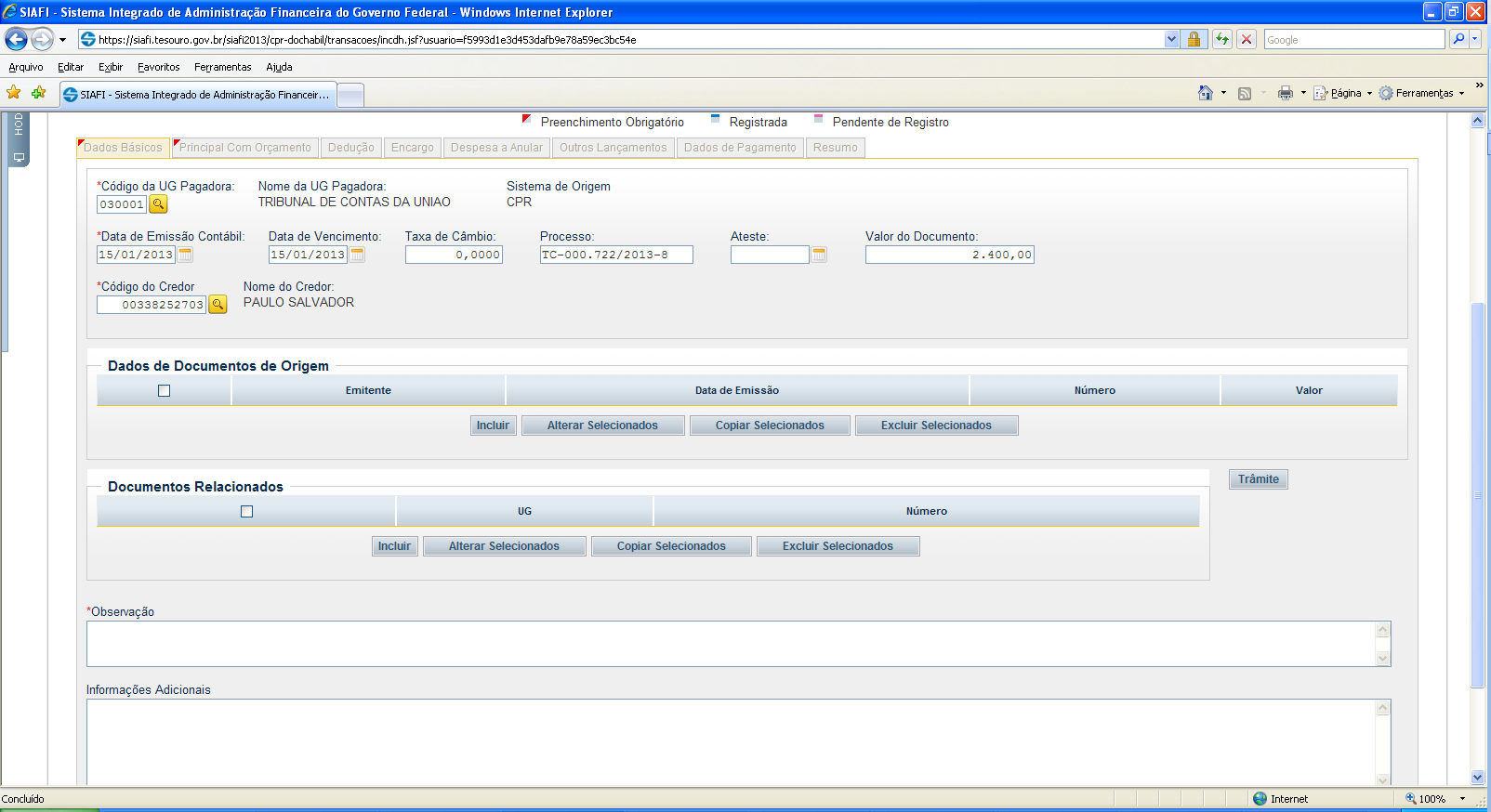Click the Código do Credor field
Viewport: 1491px width, 812px height.
click(152, 305)
